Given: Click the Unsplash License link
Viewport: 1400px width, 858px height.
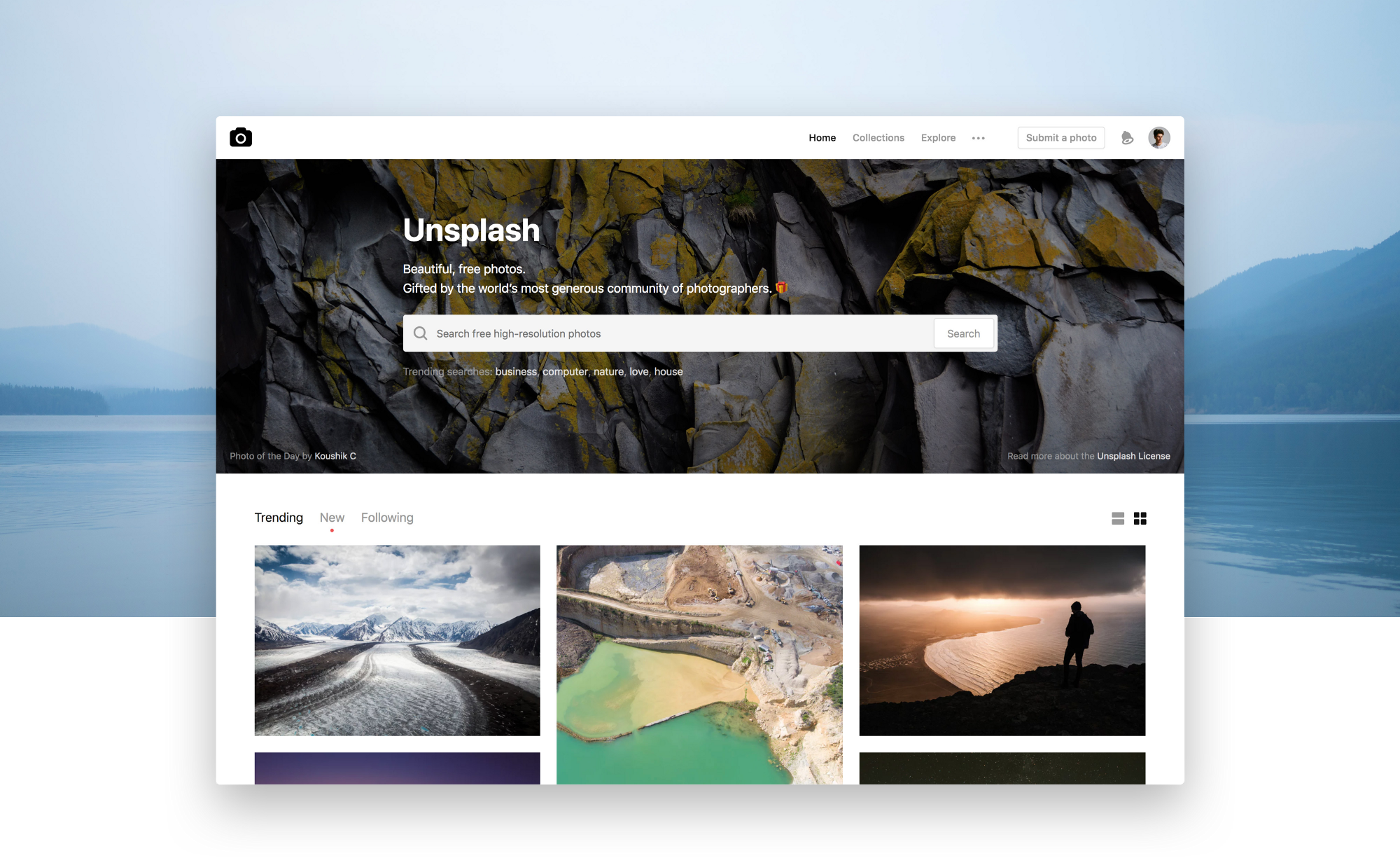Looking at the screenshot, I should pos(1132,455).
